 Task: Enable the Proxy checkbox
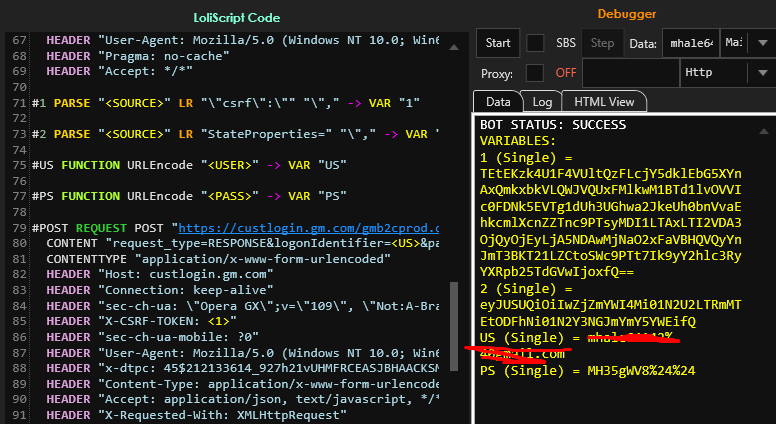pos(535,73)
